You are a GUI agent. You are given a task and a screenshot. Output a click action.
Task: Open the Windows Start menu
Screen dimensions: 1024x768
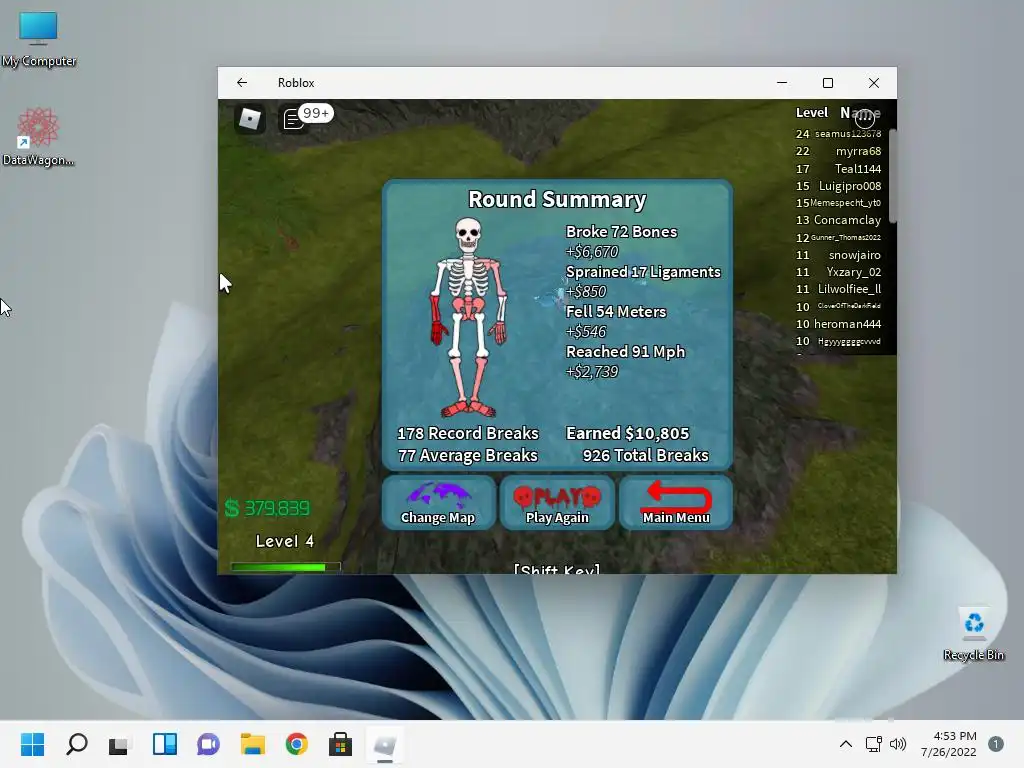(32, 744)
